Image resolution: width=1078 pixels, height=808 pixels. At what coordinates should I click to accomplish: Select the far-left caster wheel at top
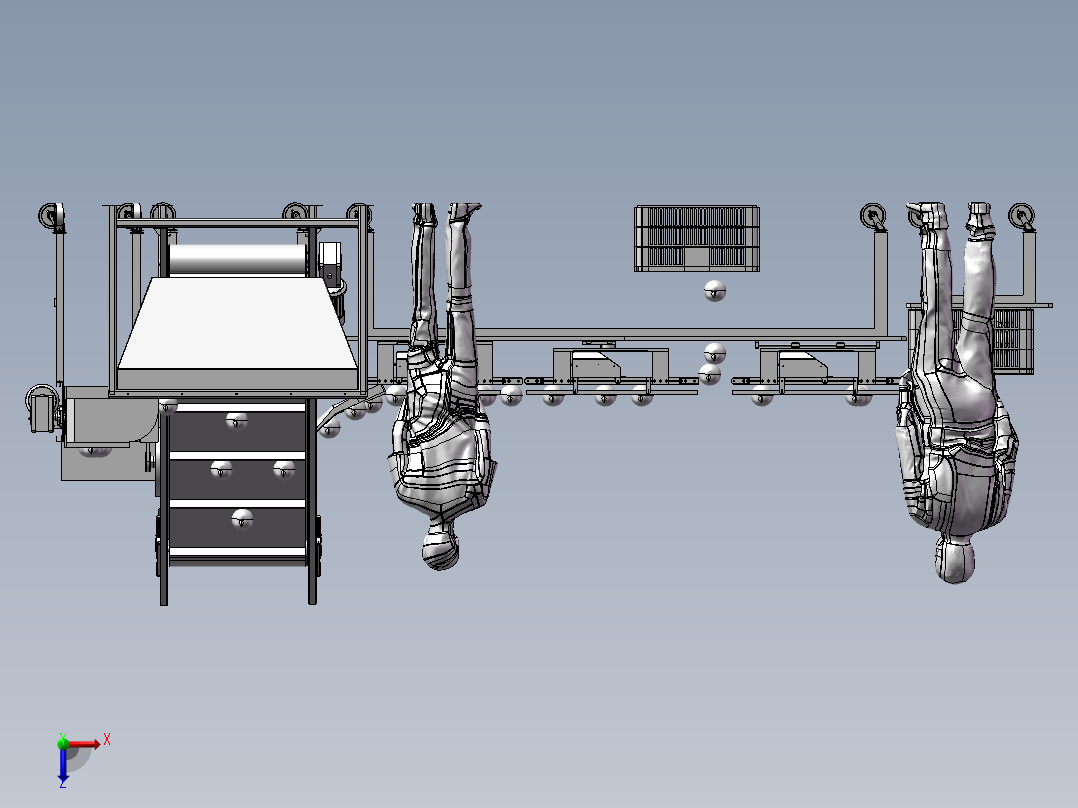coord(50,216)
